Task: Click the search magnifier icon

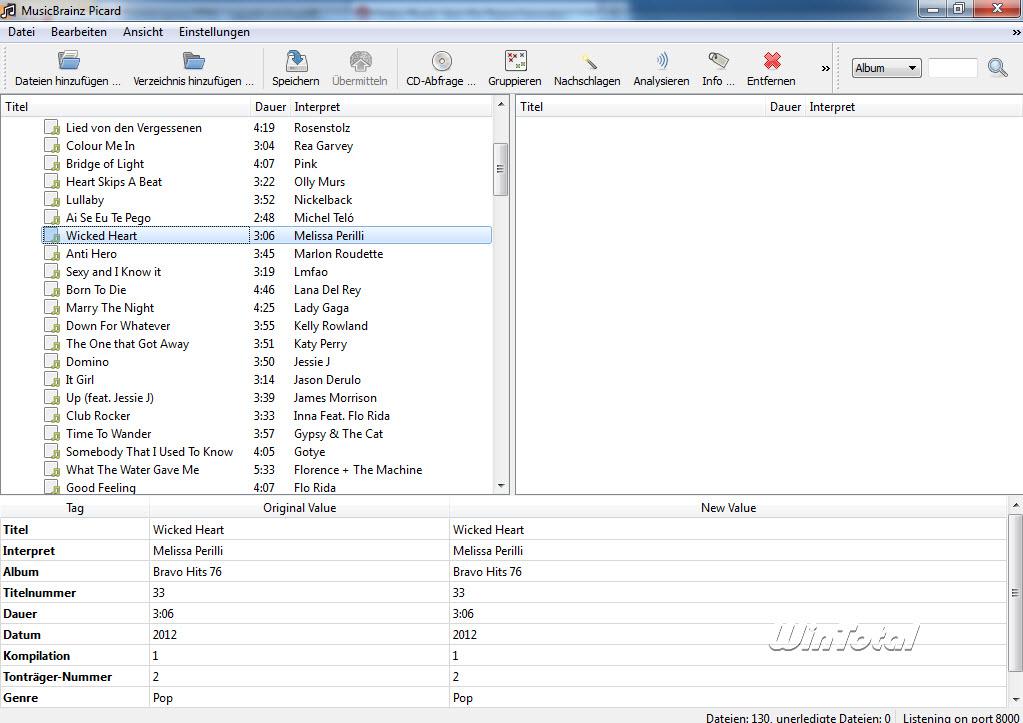Action: click(997, 67)
